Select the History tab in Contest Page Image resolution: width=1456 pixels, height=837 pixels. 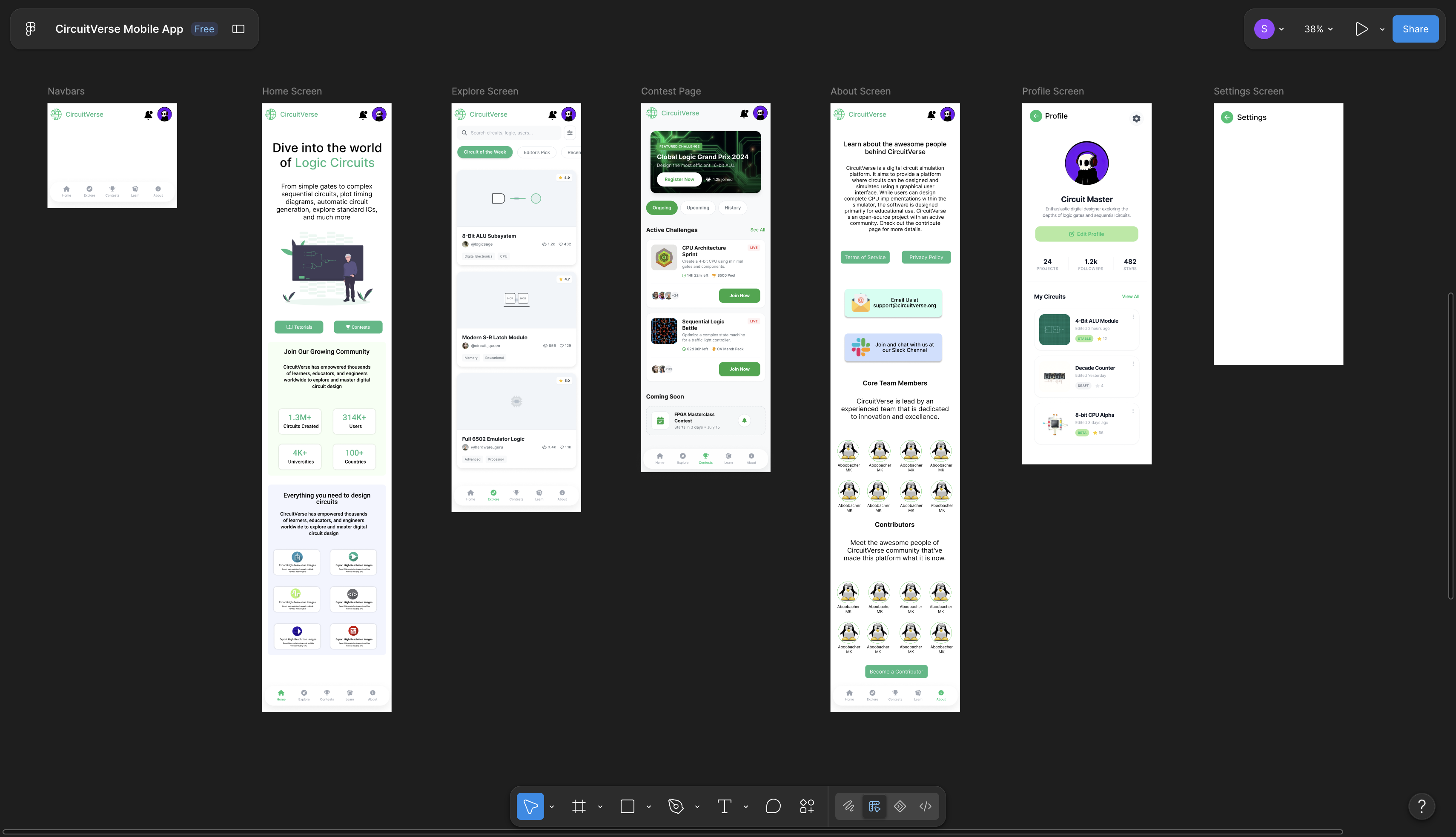coord(732,207)
